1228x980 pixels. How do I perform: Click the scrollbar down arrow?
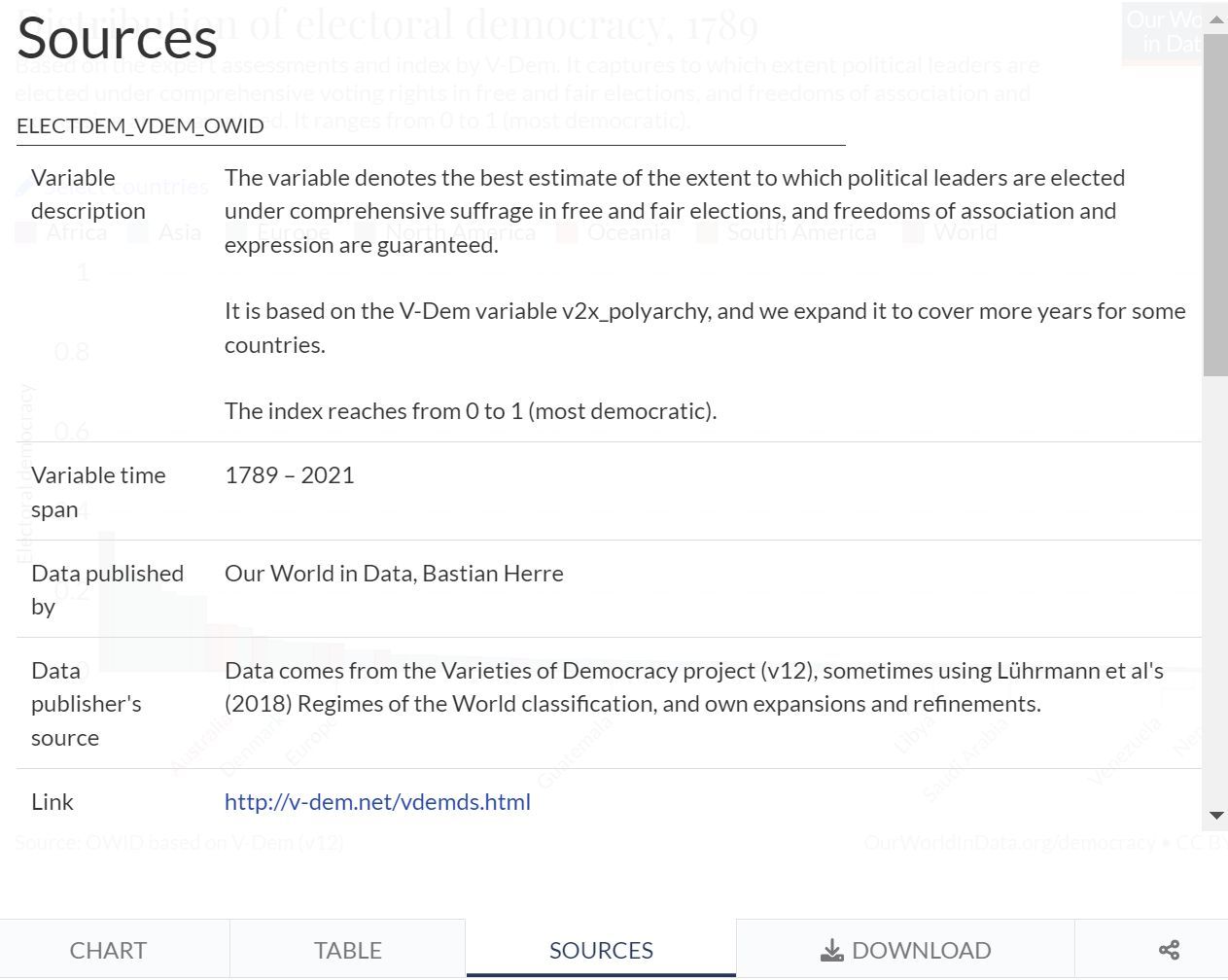1215,816
